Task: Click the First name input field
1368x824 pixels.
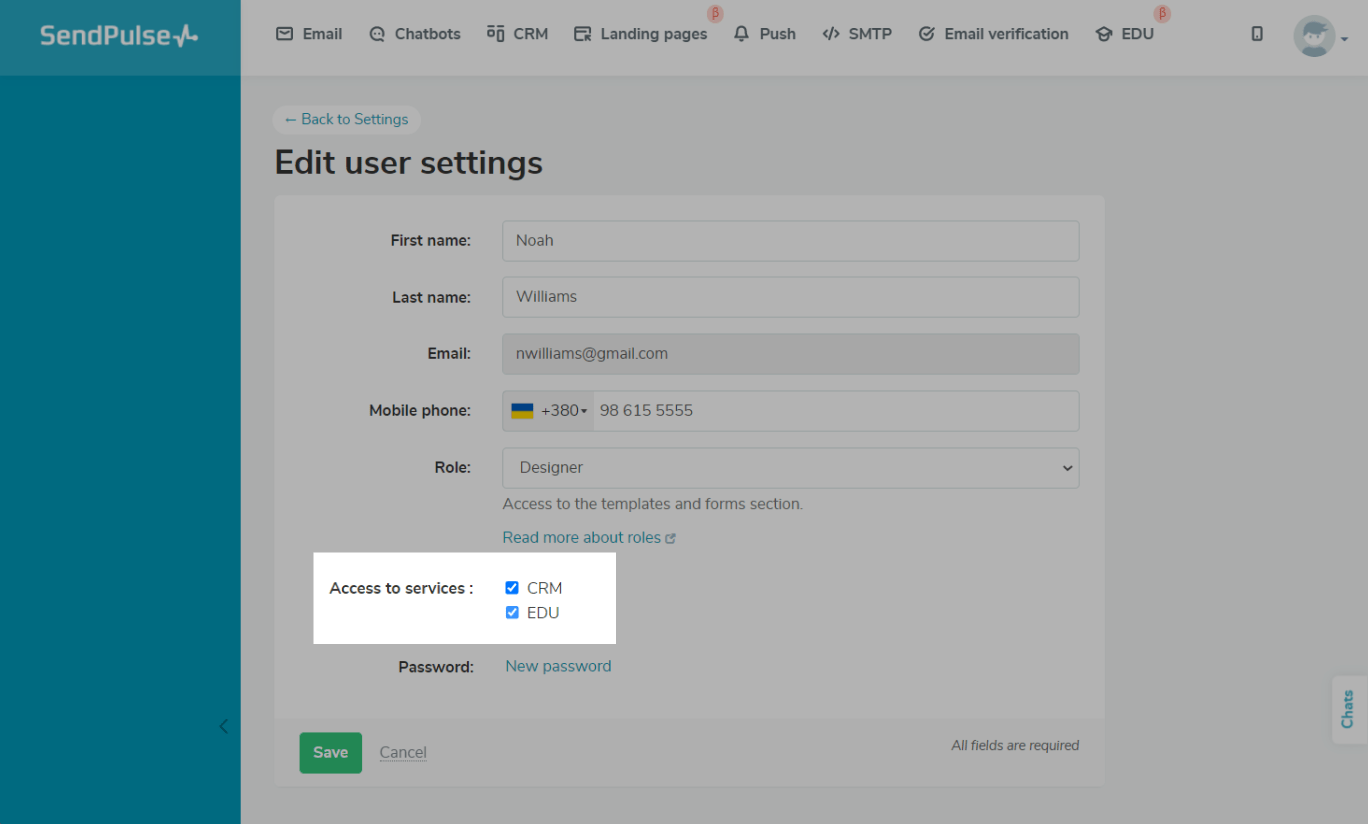Action: [790, 241]
